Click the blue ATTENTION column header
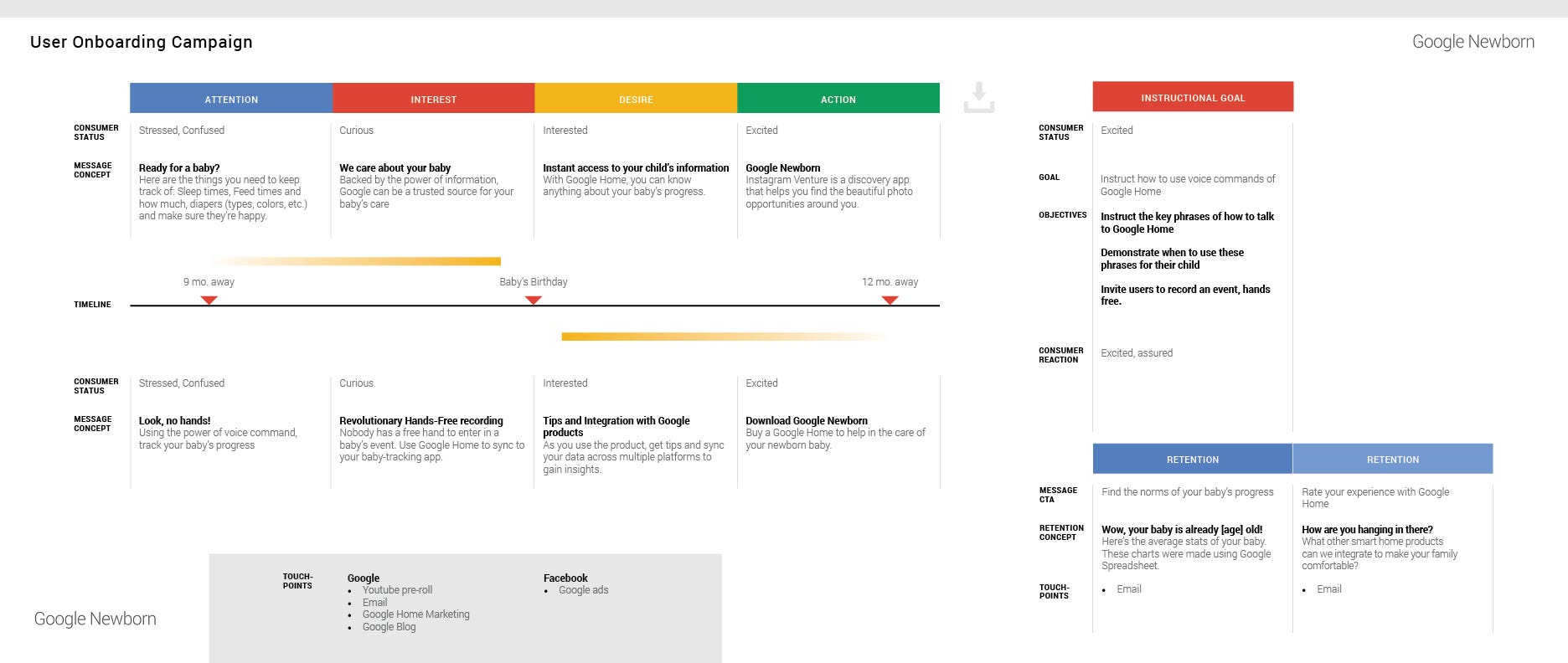The image size is (1568, 663). pos(231,98)
